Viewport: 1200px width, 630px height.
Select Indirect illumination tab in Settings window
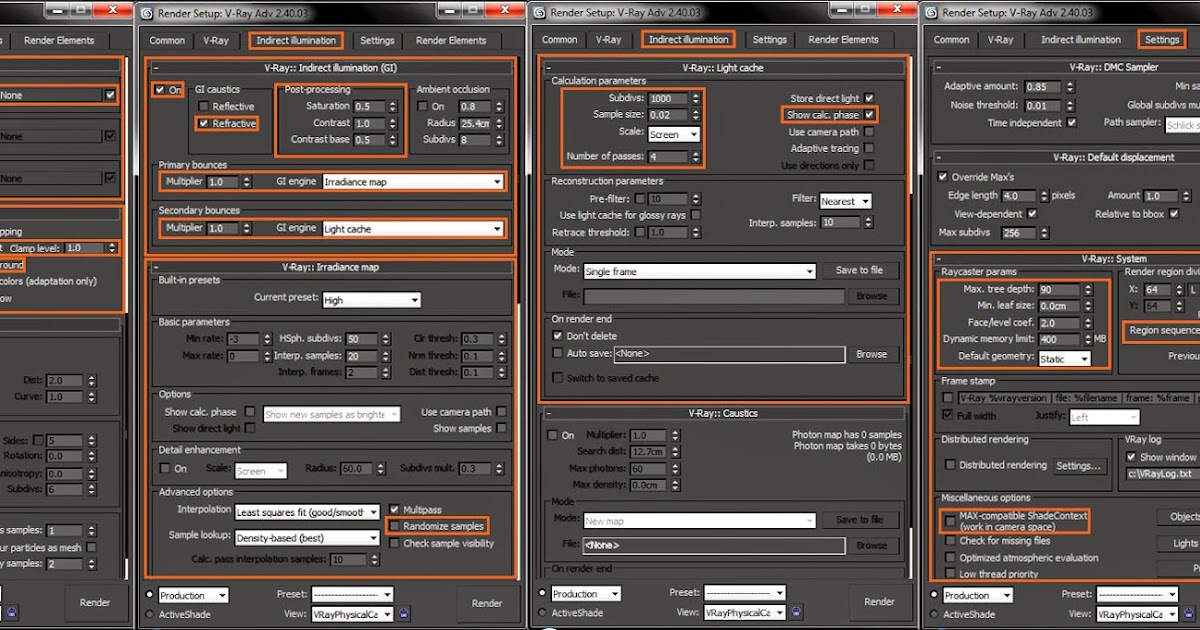click(1081, 40)
